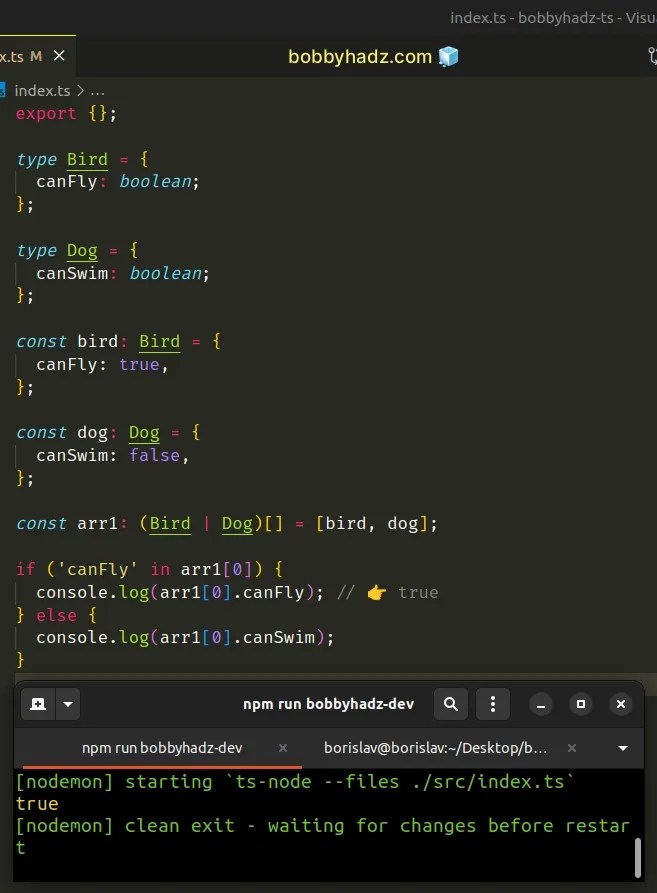Click 'export {};' line
The width and height of the screenshot is (657, 893).
(66, 114)
